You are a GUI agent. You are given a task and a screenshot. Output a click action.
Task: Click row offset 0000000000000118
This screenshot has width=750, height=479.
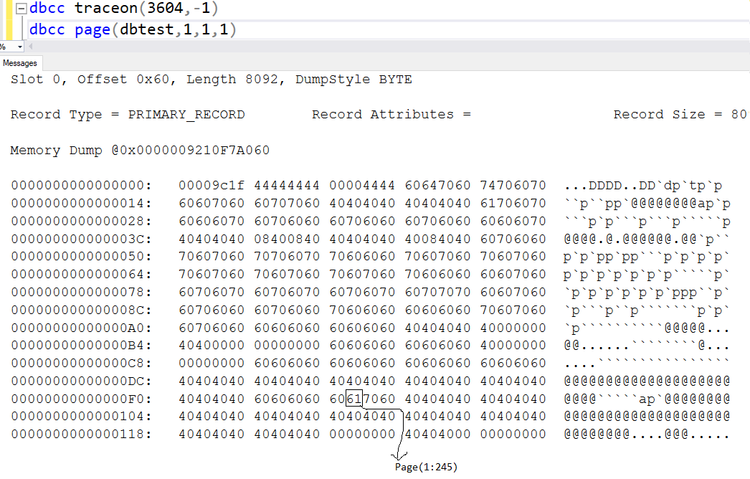[x=81, y=434]
